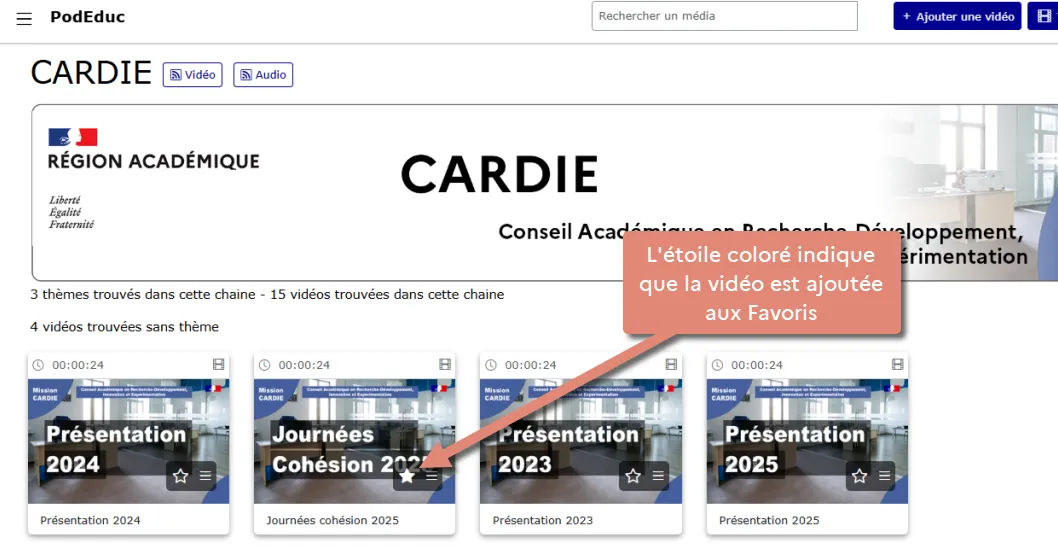Open options menu on Journées cohésion 2025 card

(432, 476)
